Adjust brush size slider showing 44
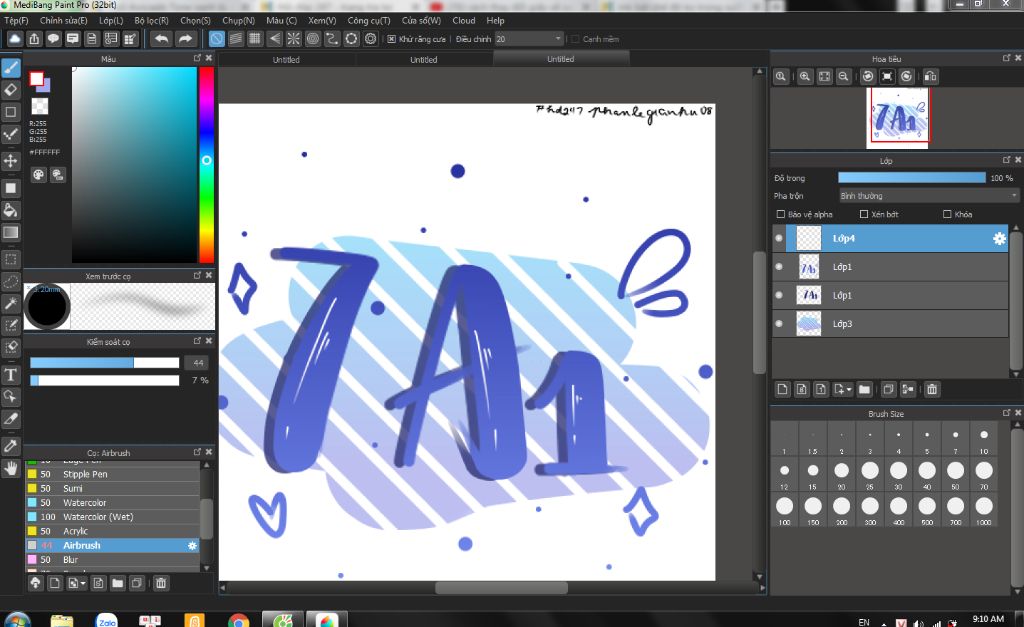Image resolution: width=1024 pixels, height=627 pixels. tap(104, 362)
